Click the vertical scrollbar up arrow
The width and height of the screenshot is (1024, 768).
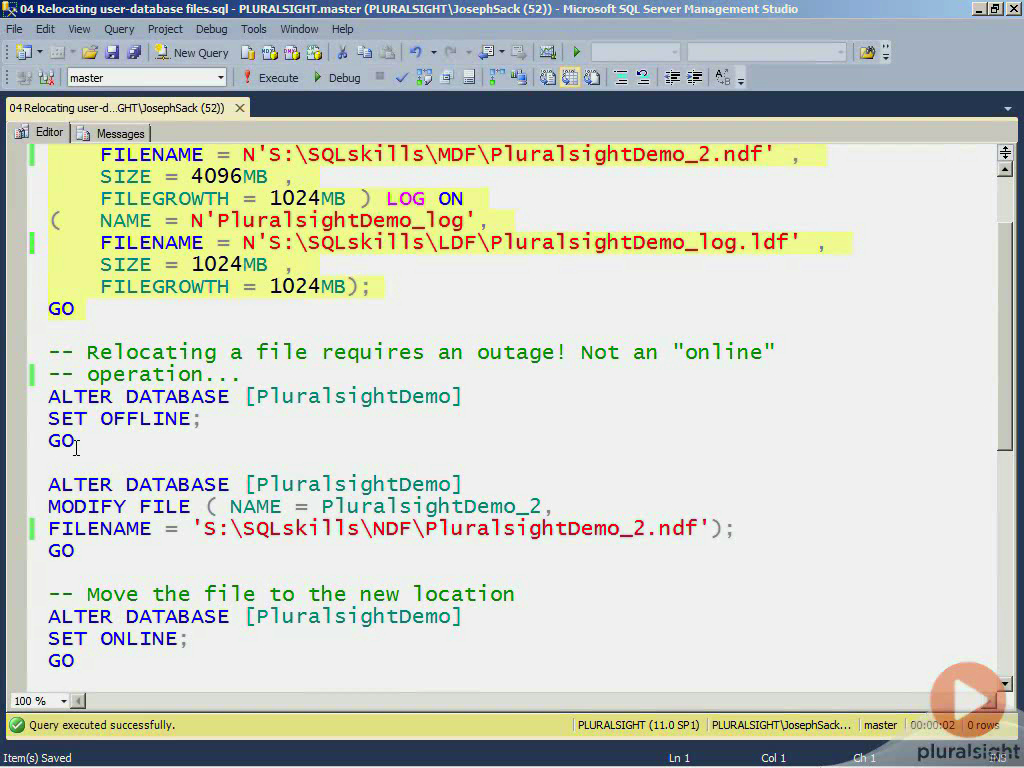pos(1005,170)
